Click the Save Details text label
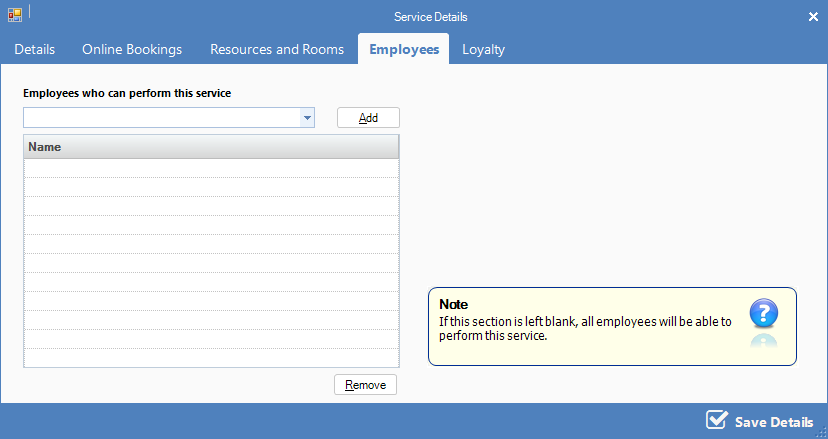Image resolution: width=828 pixels, height=439 pixels. pyautogui.click(x=773, y=422)
